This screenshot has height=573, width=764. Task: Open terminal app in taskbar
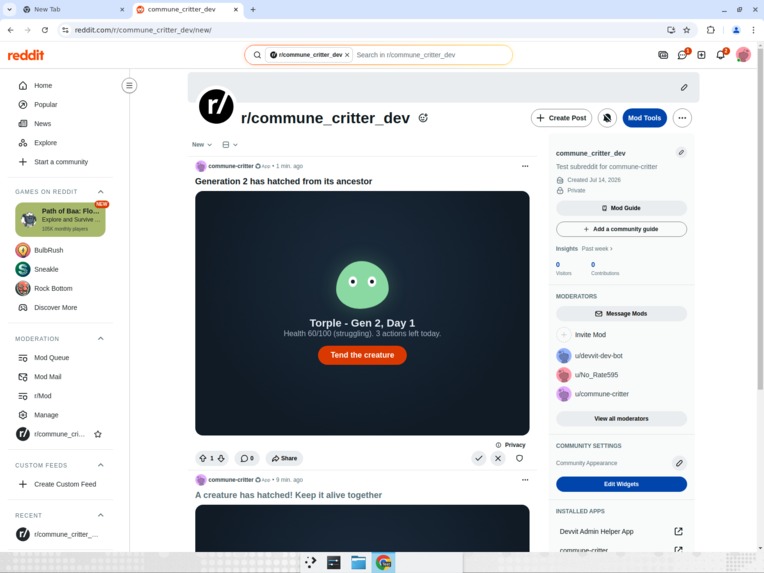[334, 562]
